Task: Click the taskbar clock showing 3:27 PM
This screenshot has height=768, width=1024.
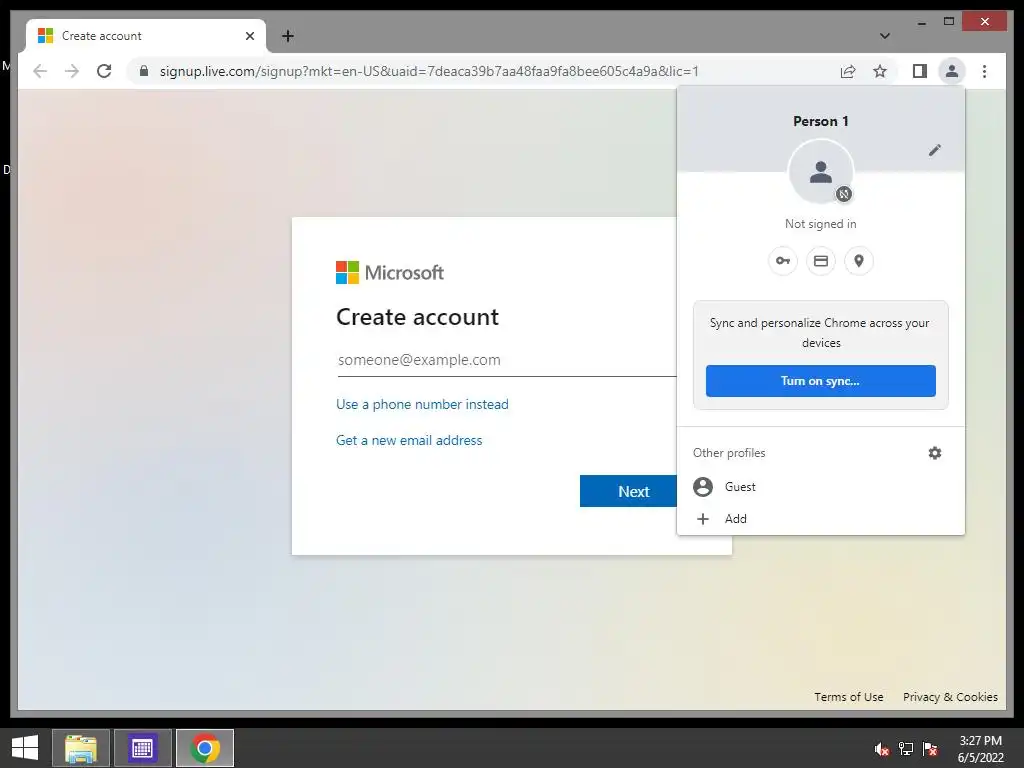Action: click(980, 749)
